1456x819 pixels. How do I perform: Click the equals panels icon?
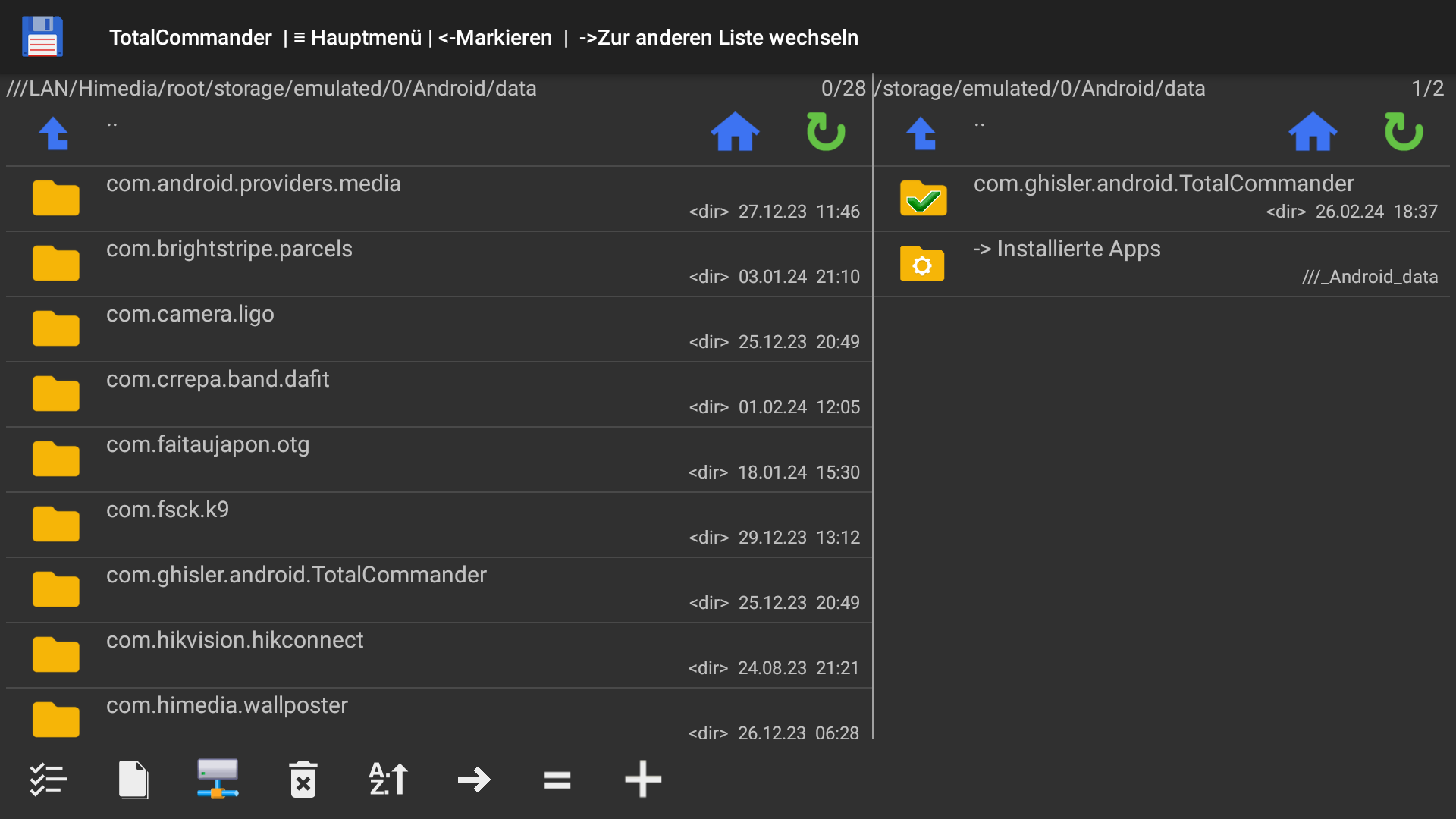coord(557,780)
